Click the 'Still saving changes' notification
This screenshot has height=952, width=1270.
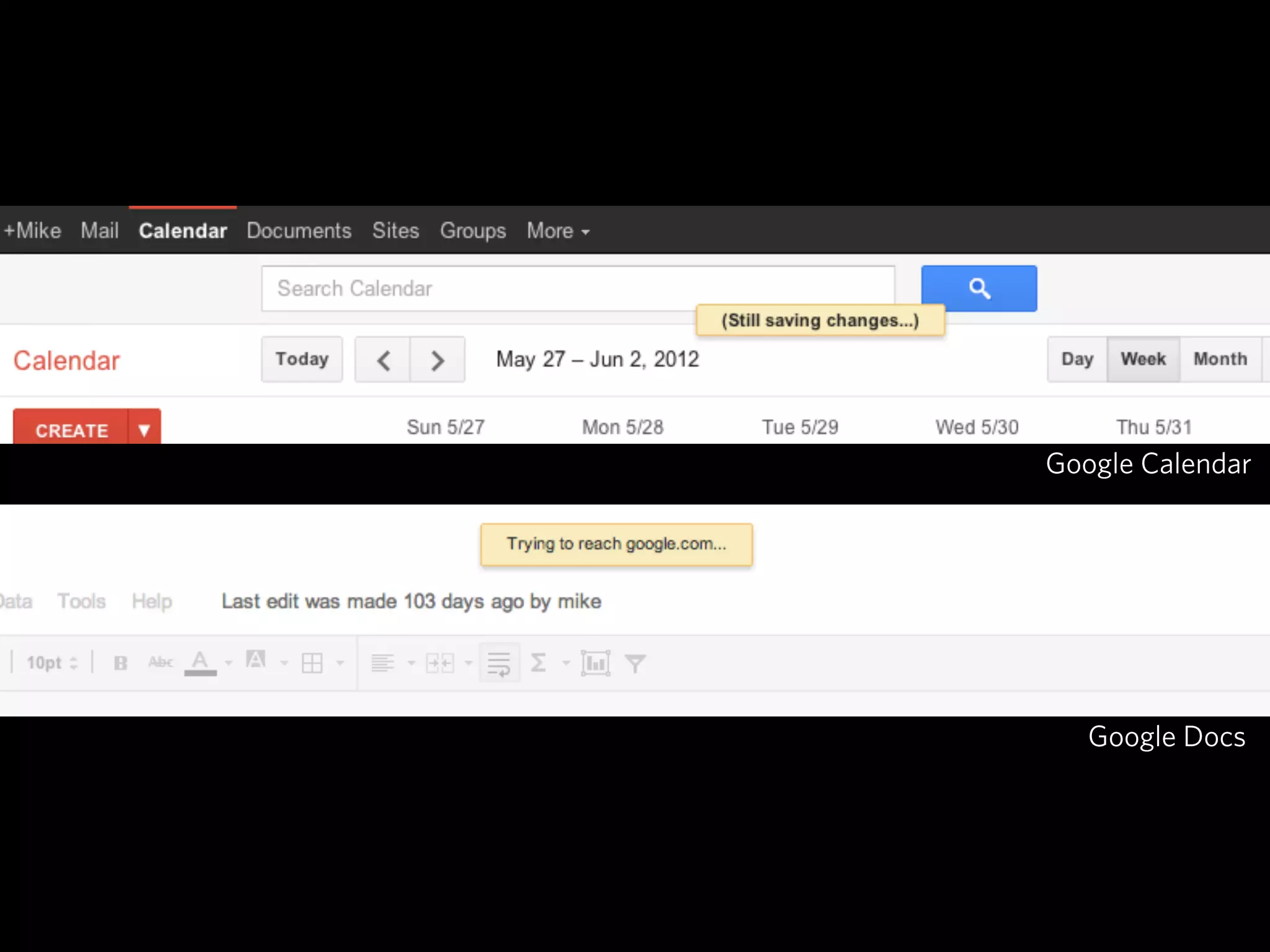click(x=820, y=320)
